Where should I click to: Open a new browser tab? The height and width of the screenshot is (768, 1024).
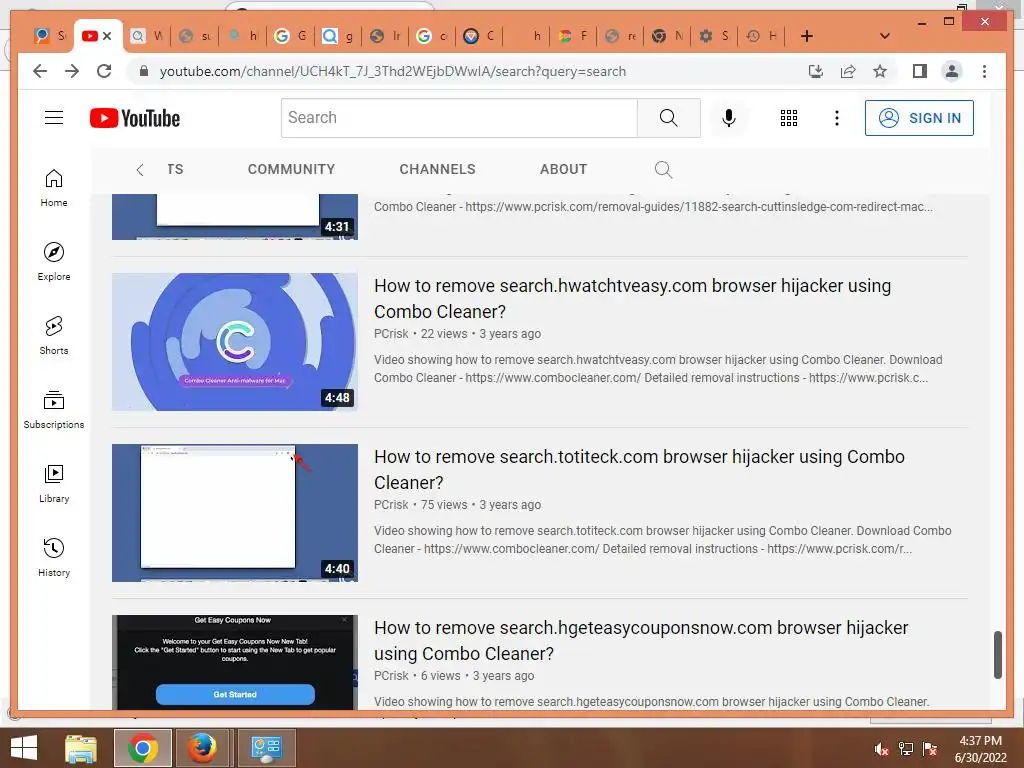tap(807, 36)
